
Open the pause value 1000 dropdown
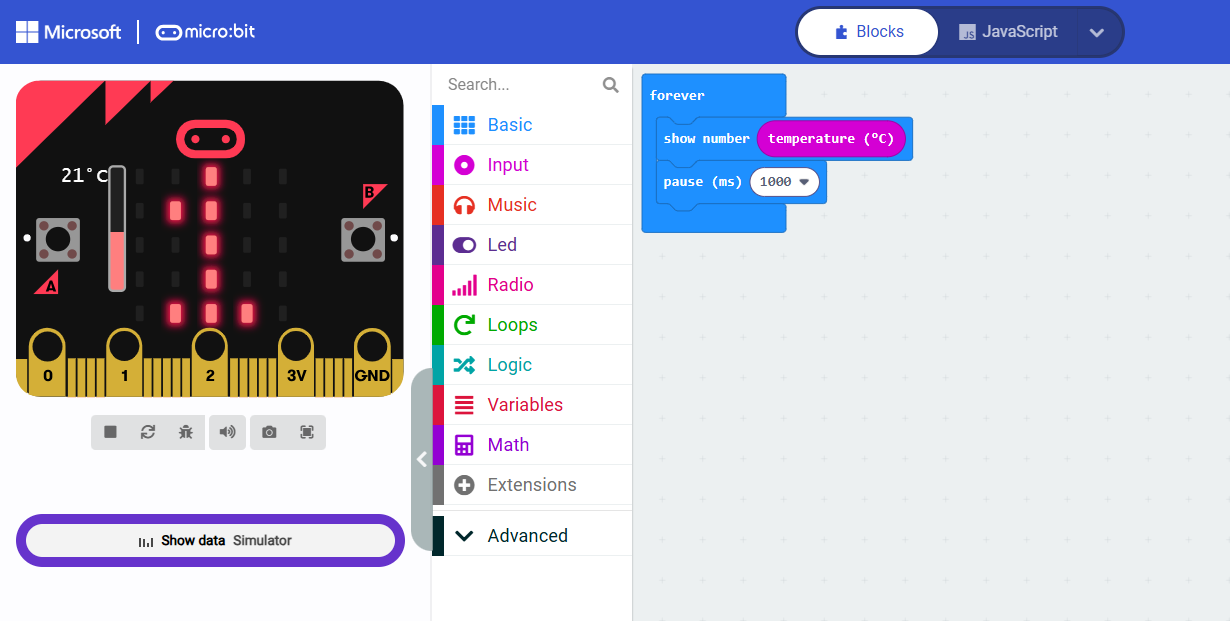coord(785,181)
